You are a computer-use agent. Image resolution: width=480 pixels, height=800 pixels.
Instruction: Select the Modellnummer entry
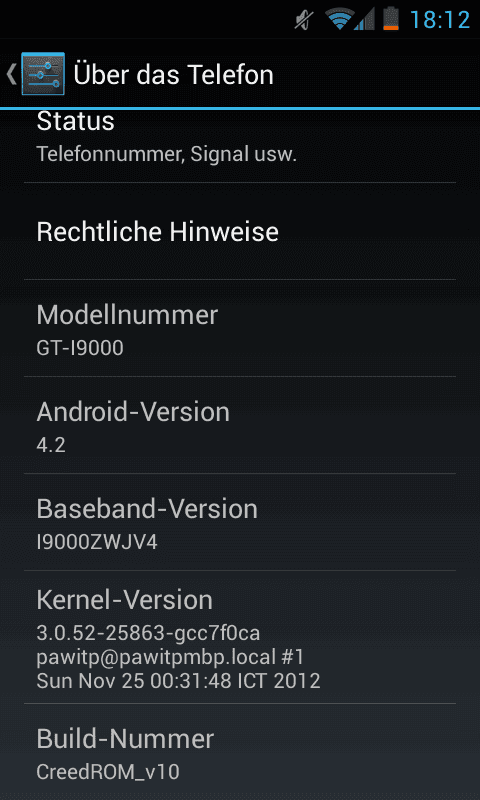point(240,328)
